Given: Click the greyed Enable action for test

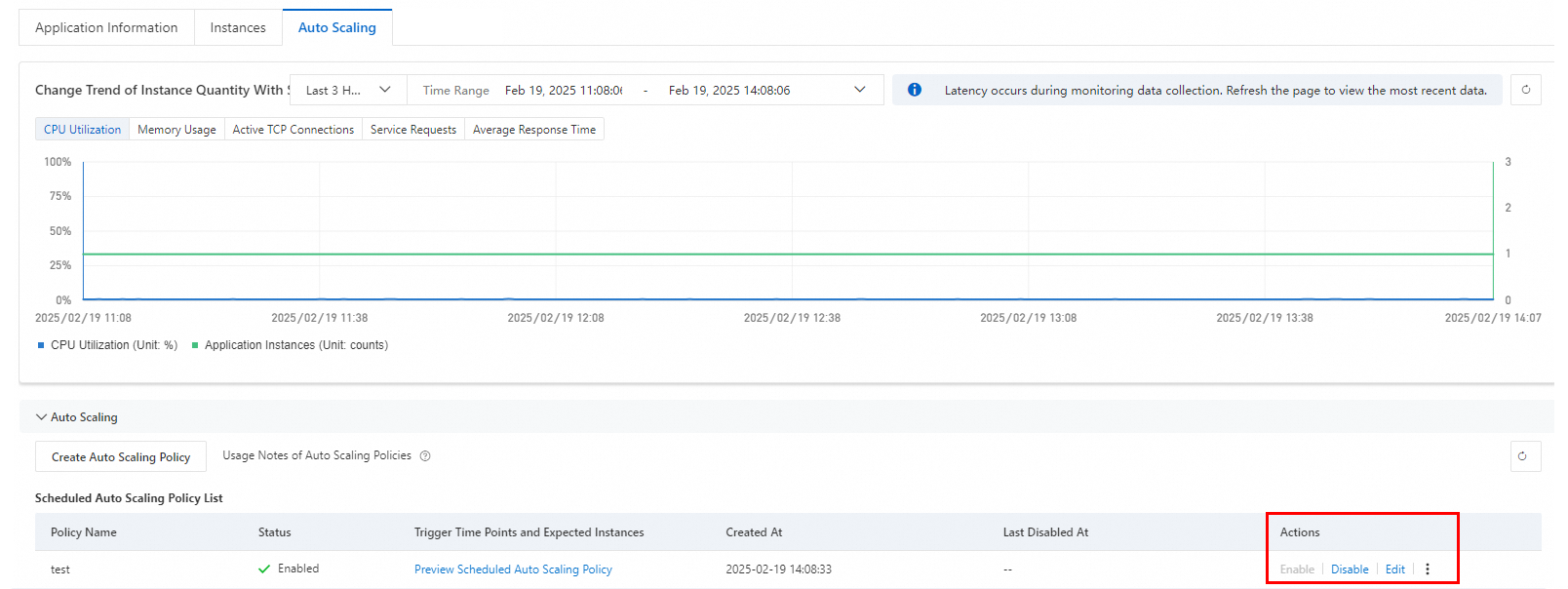Looking at the screenshot, I should [x=1297, y=569].
